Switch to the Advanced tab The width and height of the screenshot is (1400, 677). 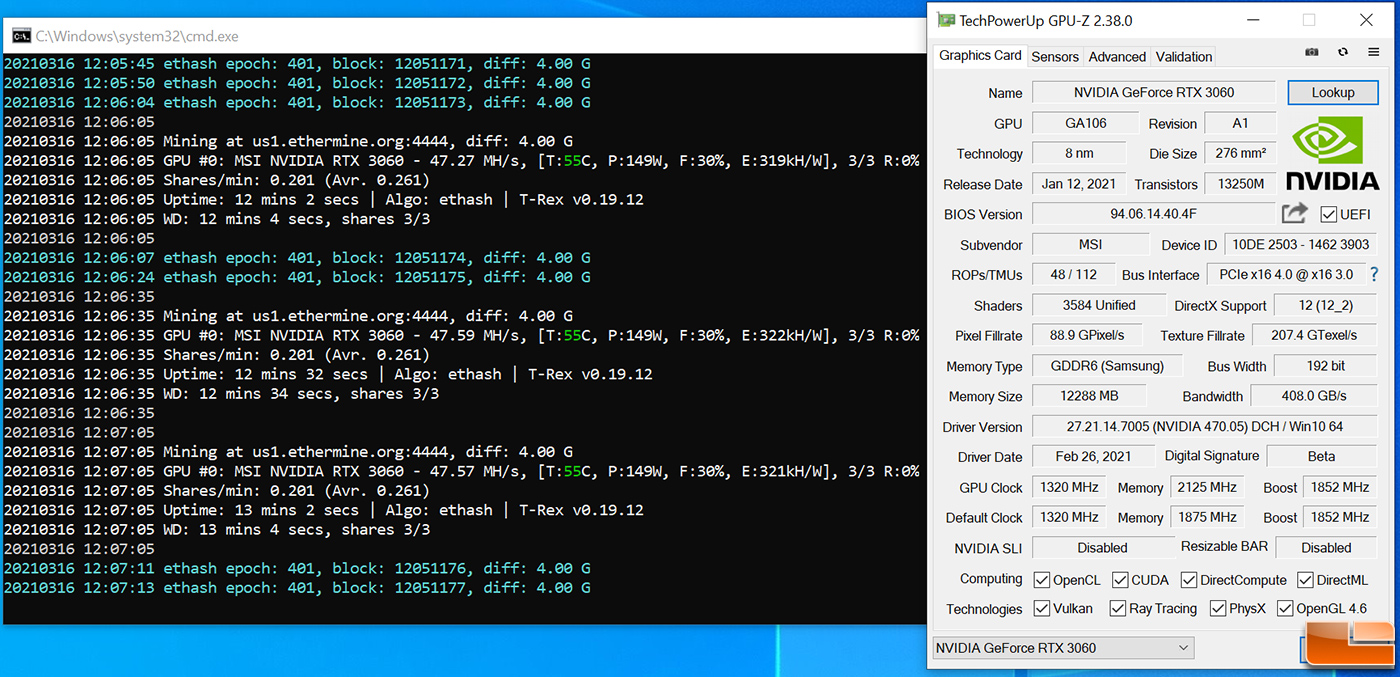(1117, 57)
